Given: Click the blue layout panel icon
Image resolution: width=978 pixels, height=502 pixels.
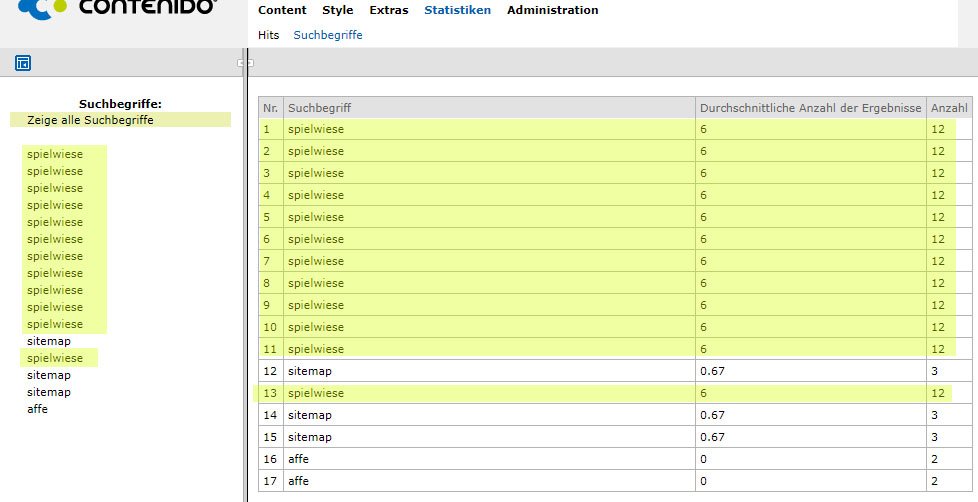Looking at the screenshot, I should pos(23,63).
